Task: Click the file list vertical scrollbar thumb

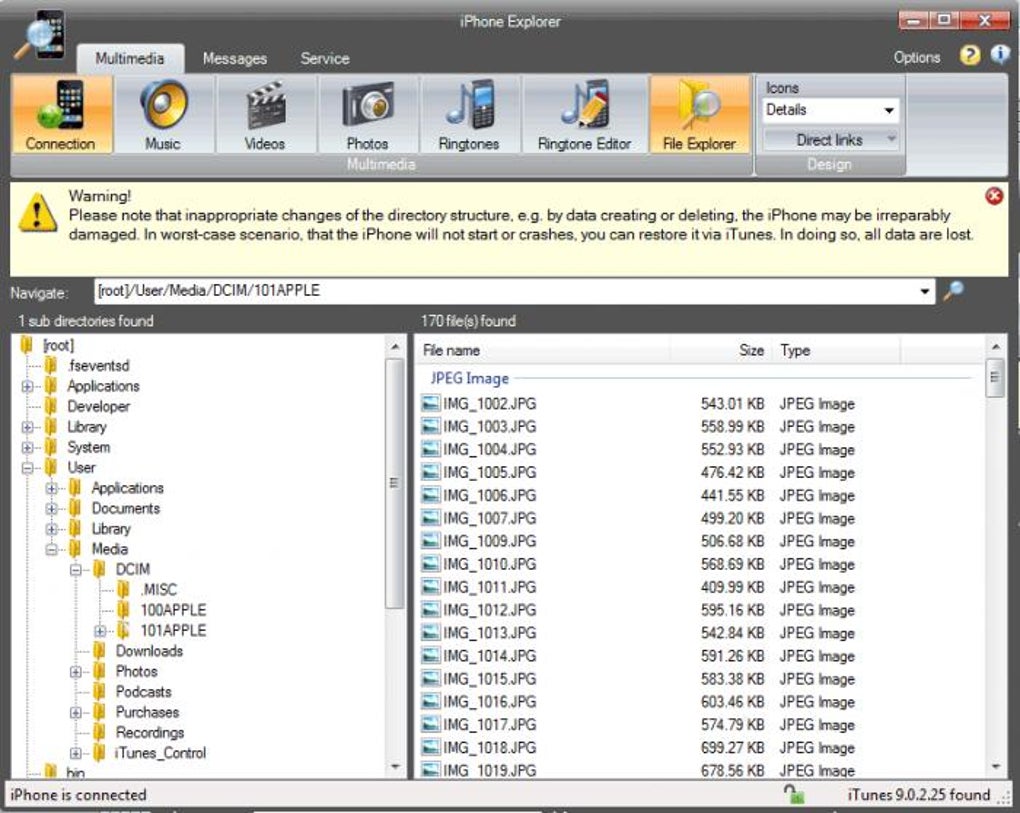Action: pos(995,377)
